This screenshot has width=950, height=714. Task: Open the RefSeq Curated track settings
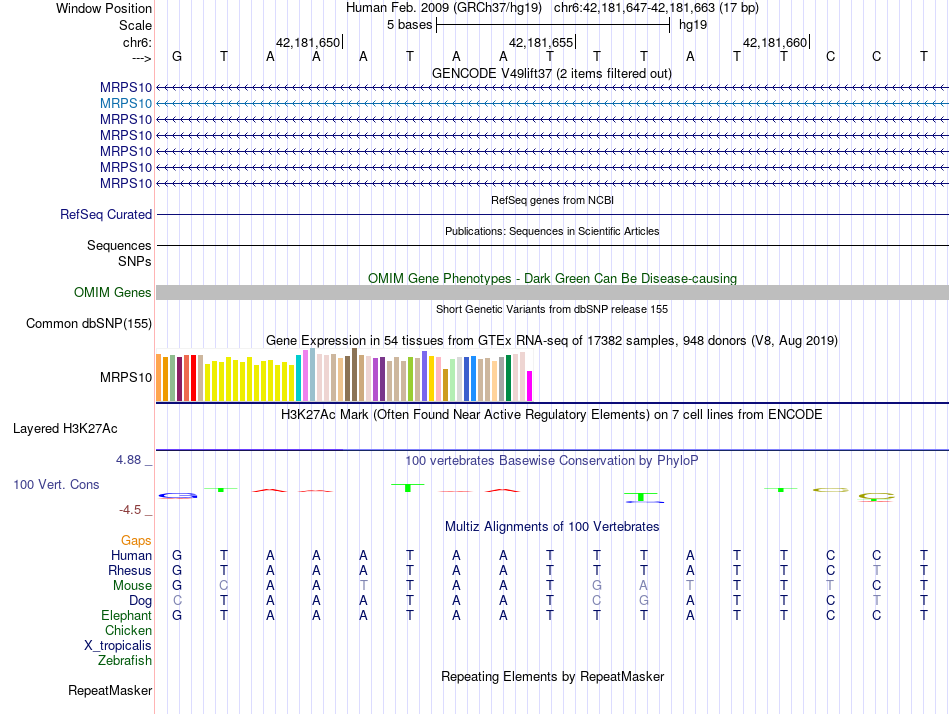(106, 214)
